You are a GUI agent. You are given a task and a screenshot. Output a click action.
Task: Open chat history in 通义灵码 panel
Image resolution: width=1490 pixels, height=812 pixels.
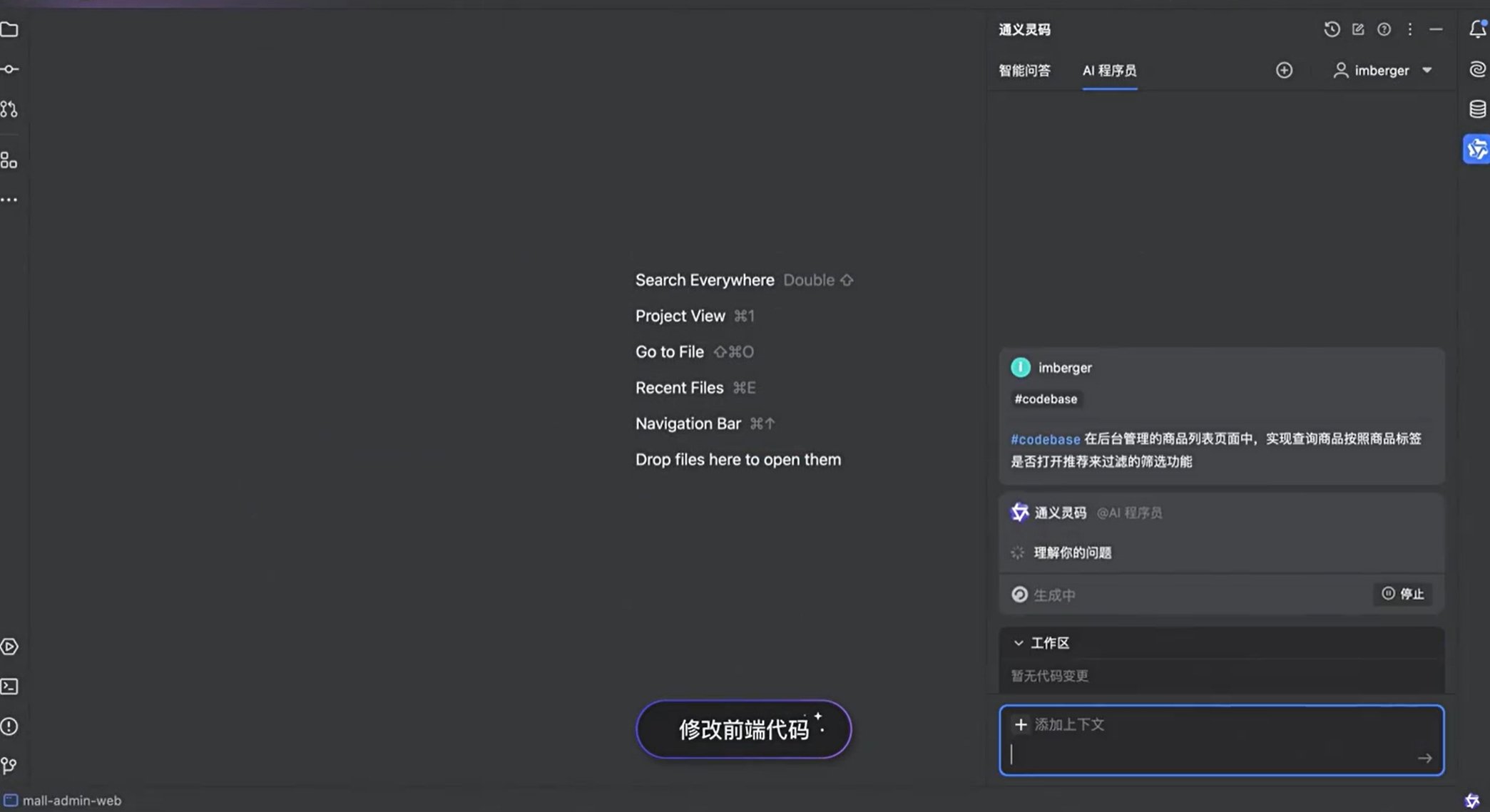pyautogui.click(x=1331, y=29)
